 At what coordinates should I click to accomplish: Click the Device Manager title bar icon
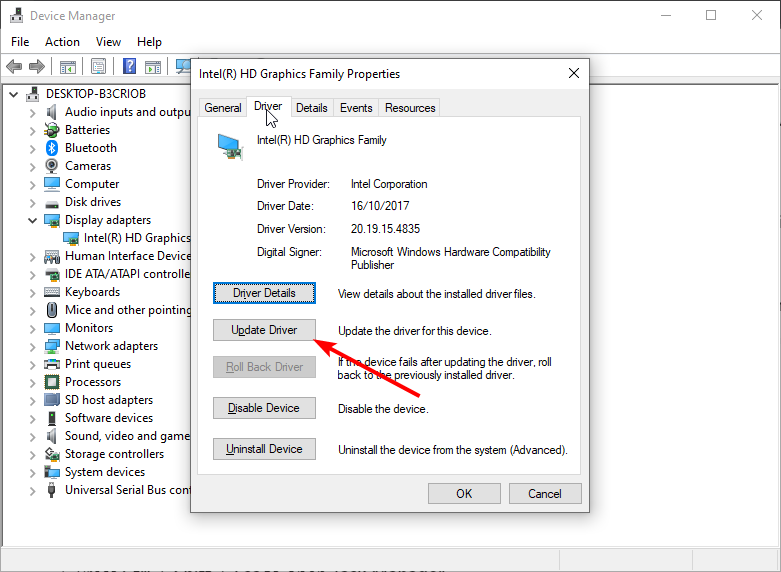[x=16, y=15]
